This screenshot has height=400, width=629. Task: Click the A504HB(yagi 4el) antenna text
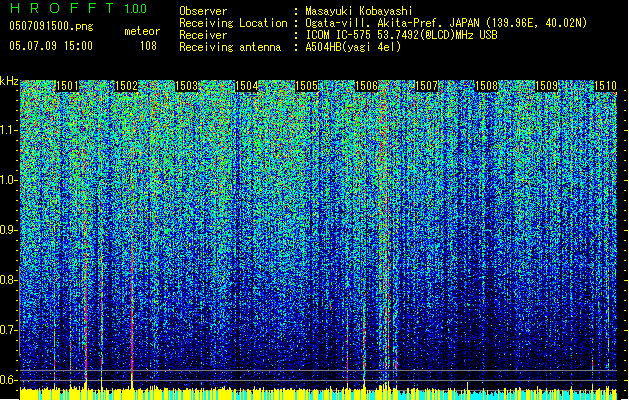coord(353,47)
